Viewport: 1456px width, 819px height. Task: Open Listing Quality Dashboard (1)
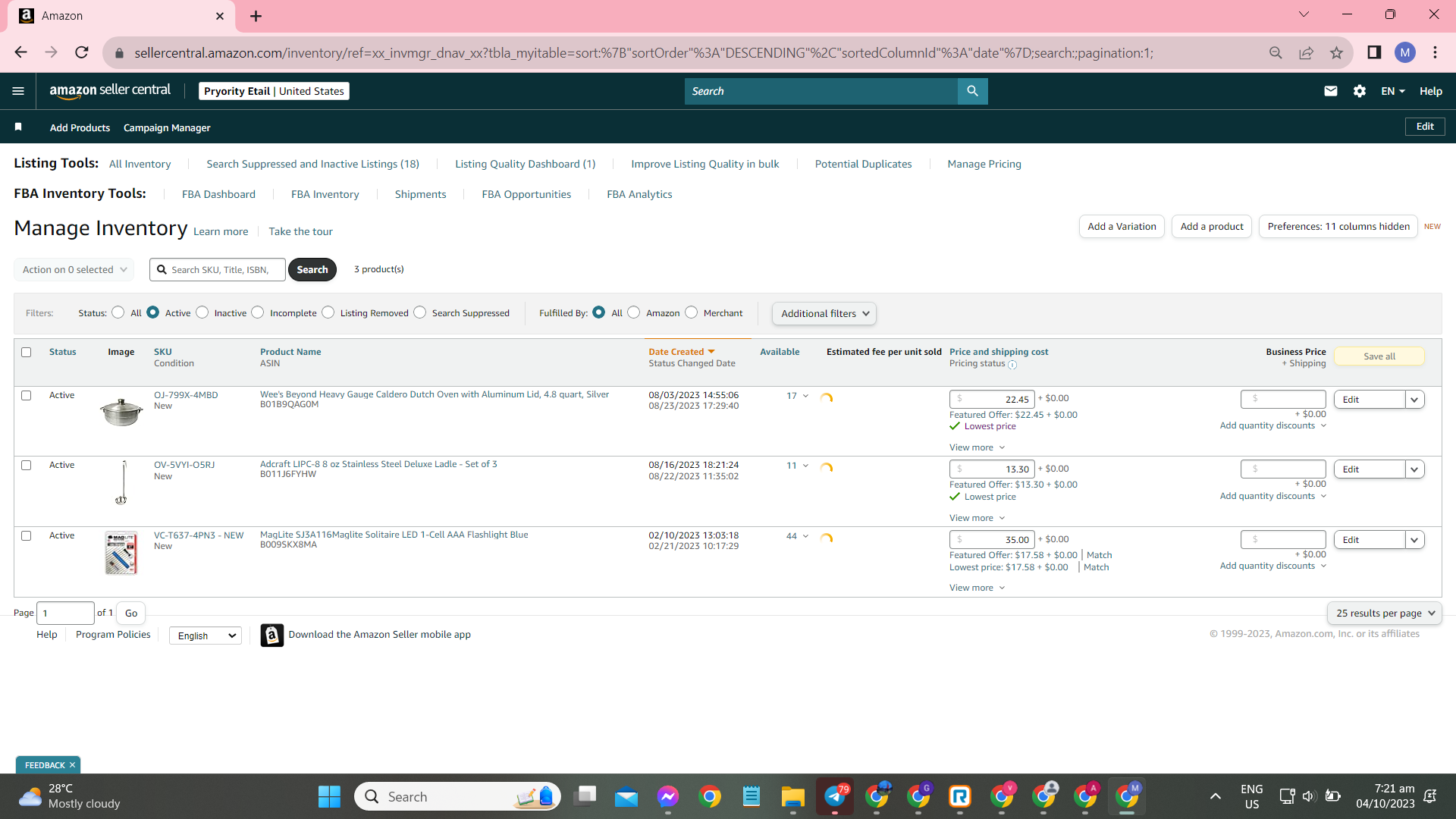pos(525,164)
